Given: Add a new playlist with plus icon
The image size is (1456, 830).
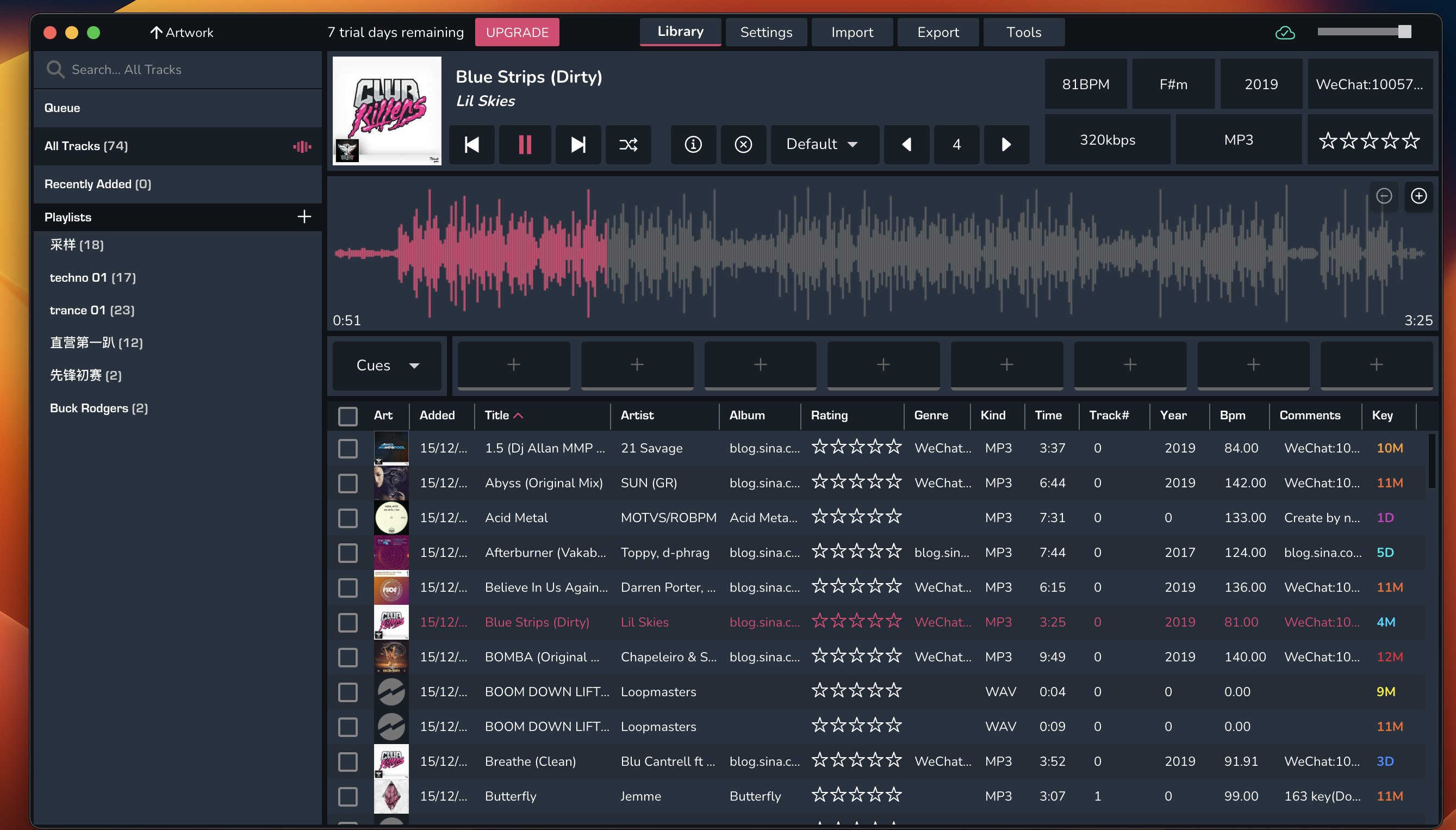Looking at the screenshot, I should point(304,216).
